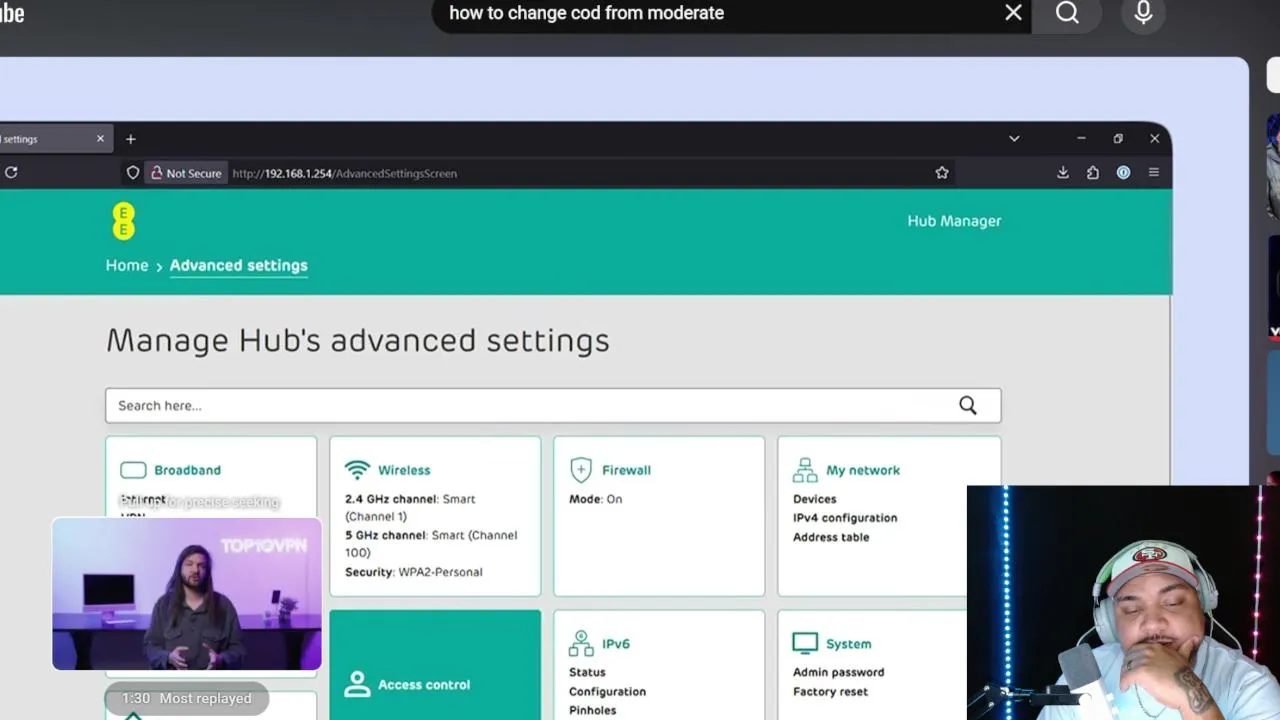The image size is (1280, 720).
Task: Click the EE logo
Action: (x=123, y=221)
